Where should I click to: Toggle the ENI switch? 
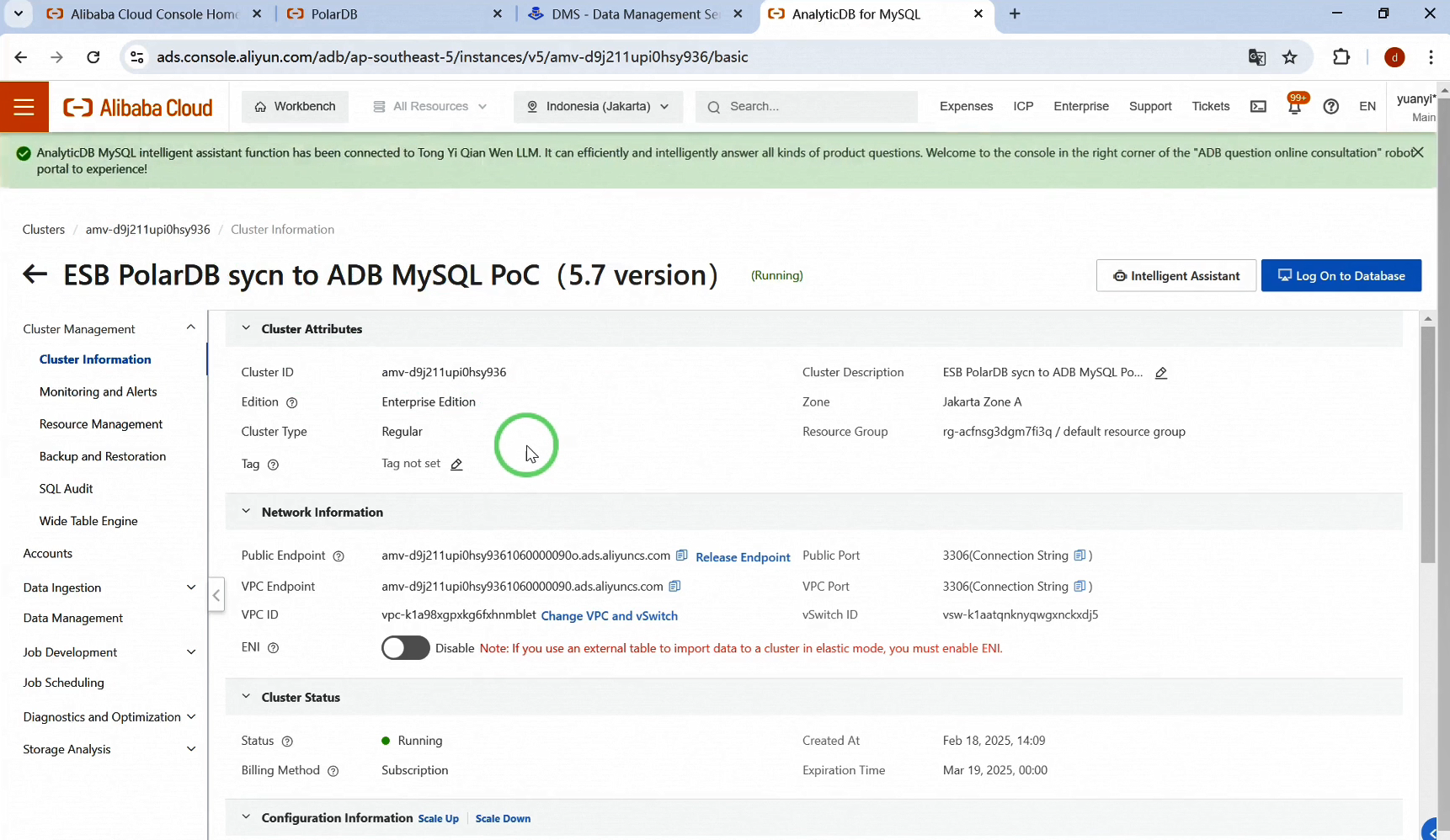pyautogui.click(x=405, y=647)
